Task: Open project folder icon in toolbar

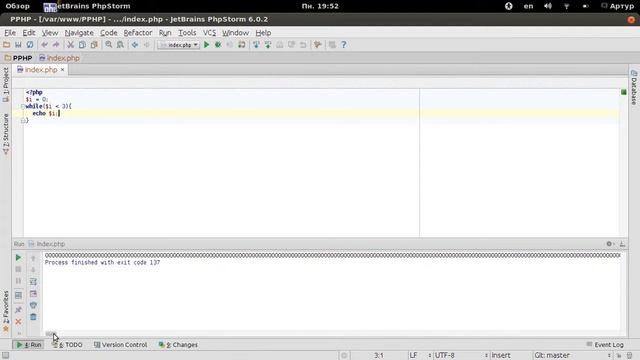Action: point(7,45)
